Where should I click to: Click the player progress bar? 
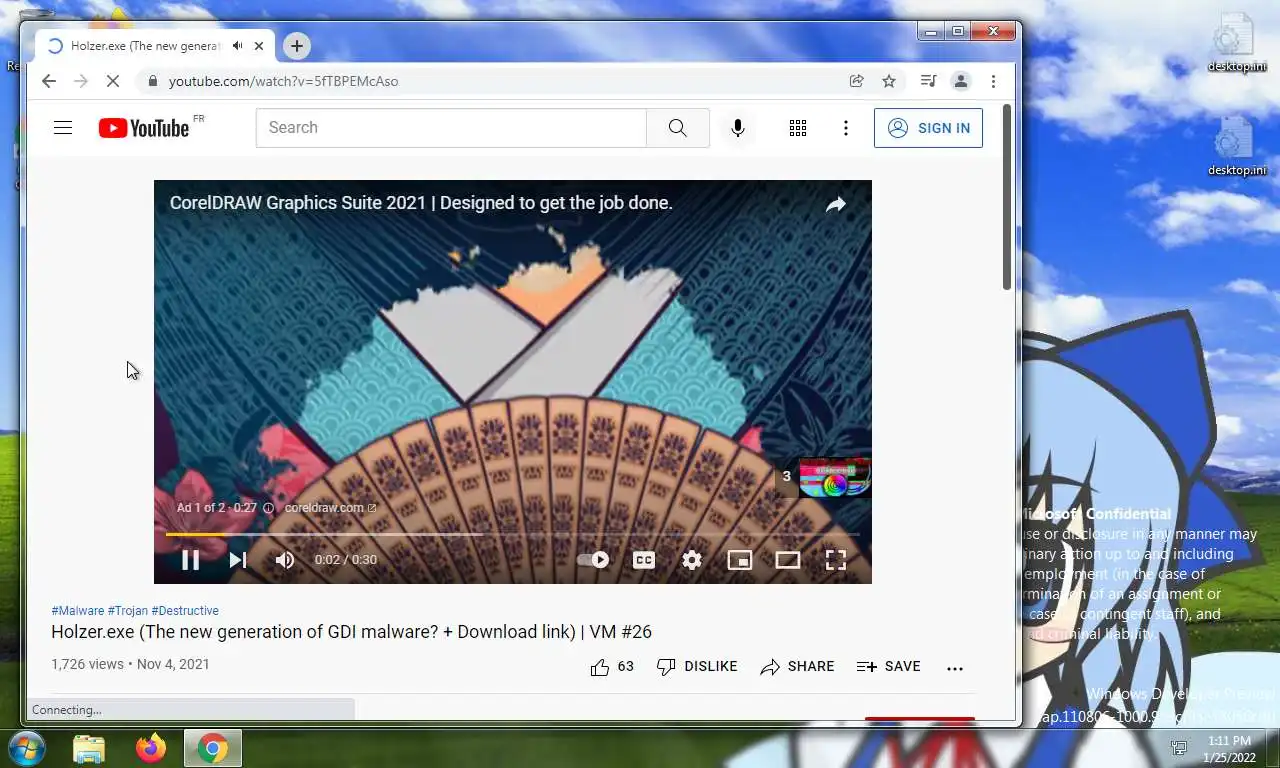[512, 534]
